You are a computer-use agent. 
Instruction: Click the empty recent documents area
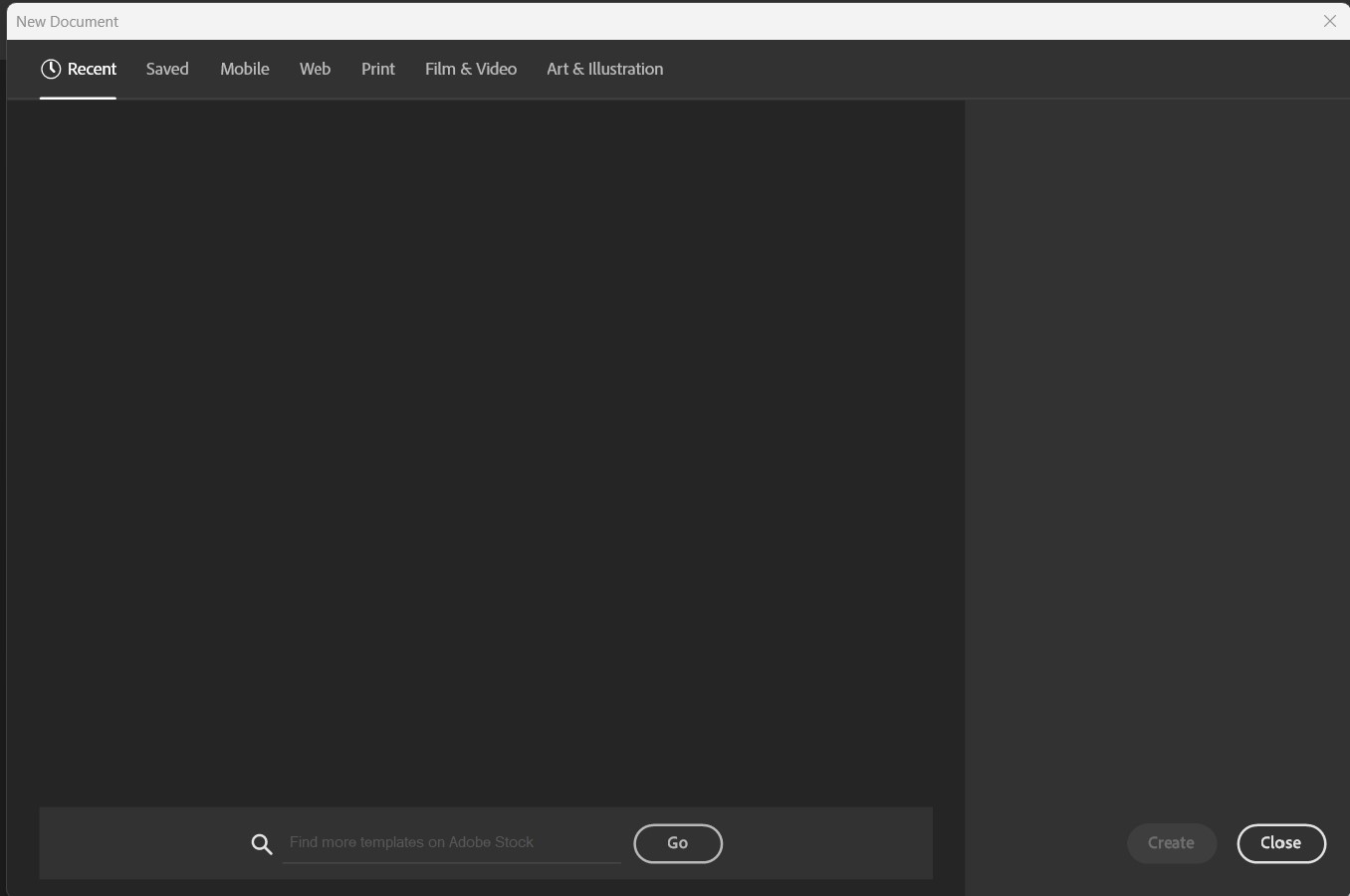486,448
